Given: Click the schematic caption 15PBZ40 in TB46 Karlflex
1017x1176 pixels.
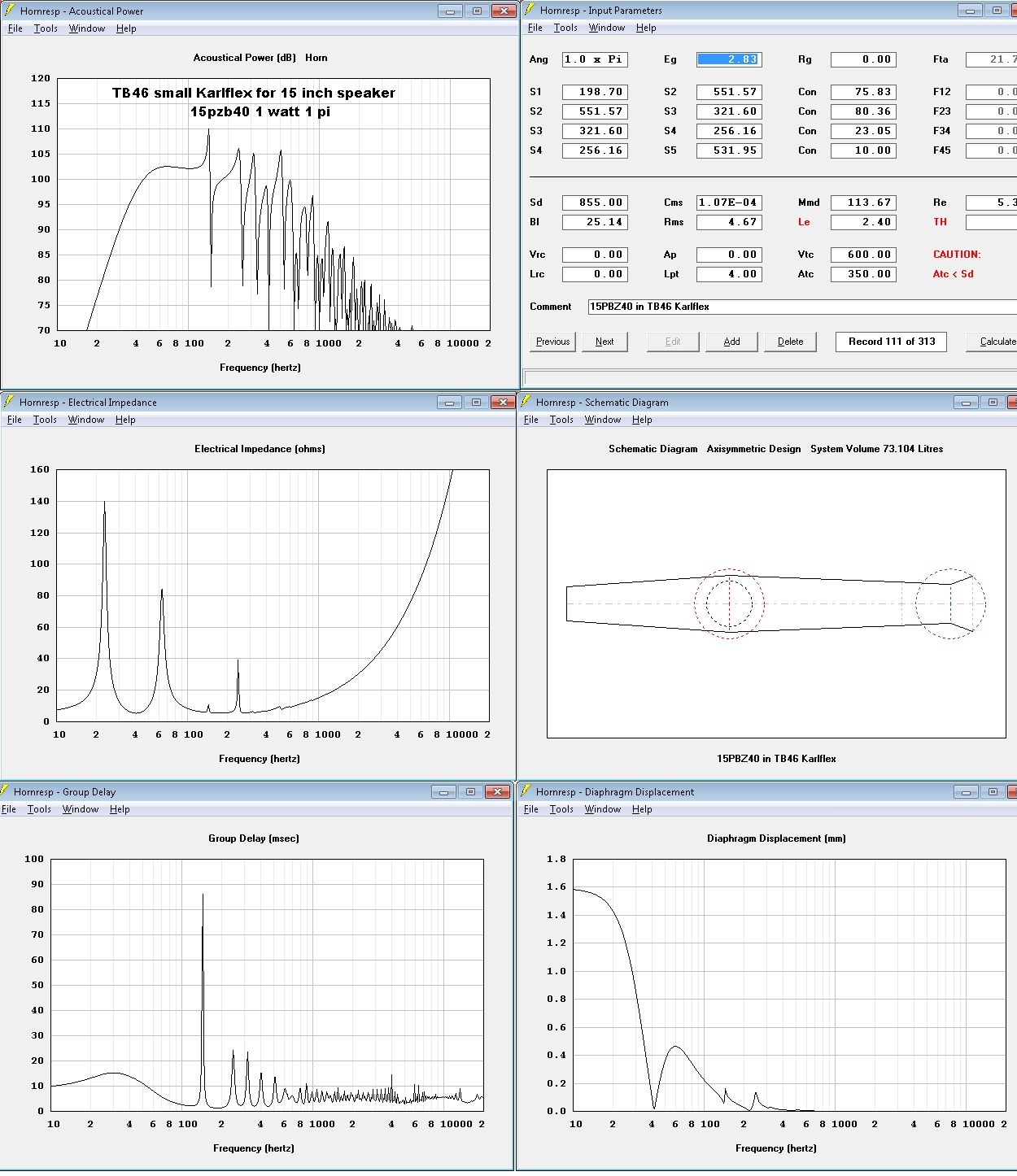Looking at the screenshot, I should tap(776, 759).
